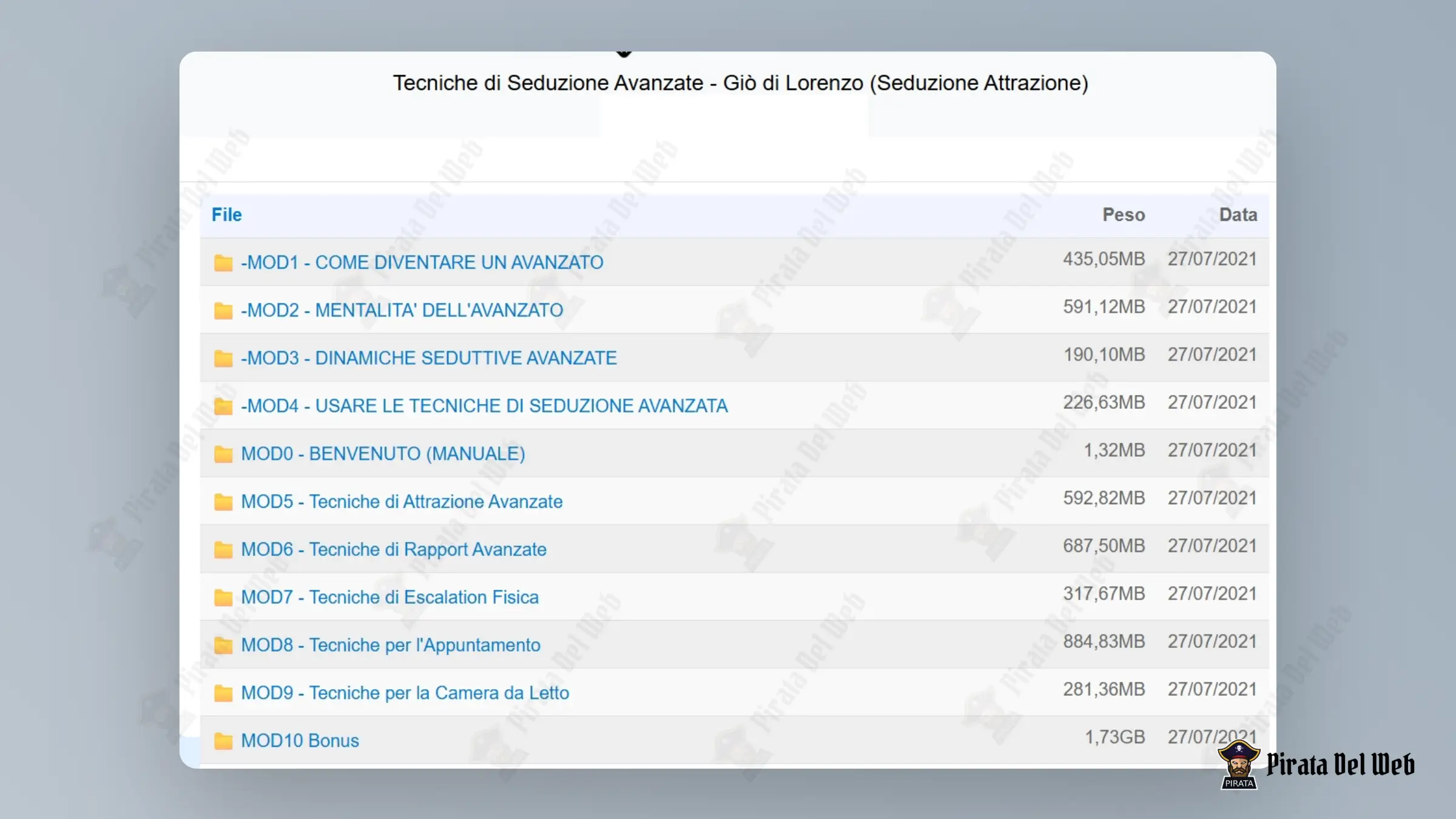Click the folder icon beside -MOD4 USARE LE TECNICHE

pyautogui.click(x=223, y=406)
